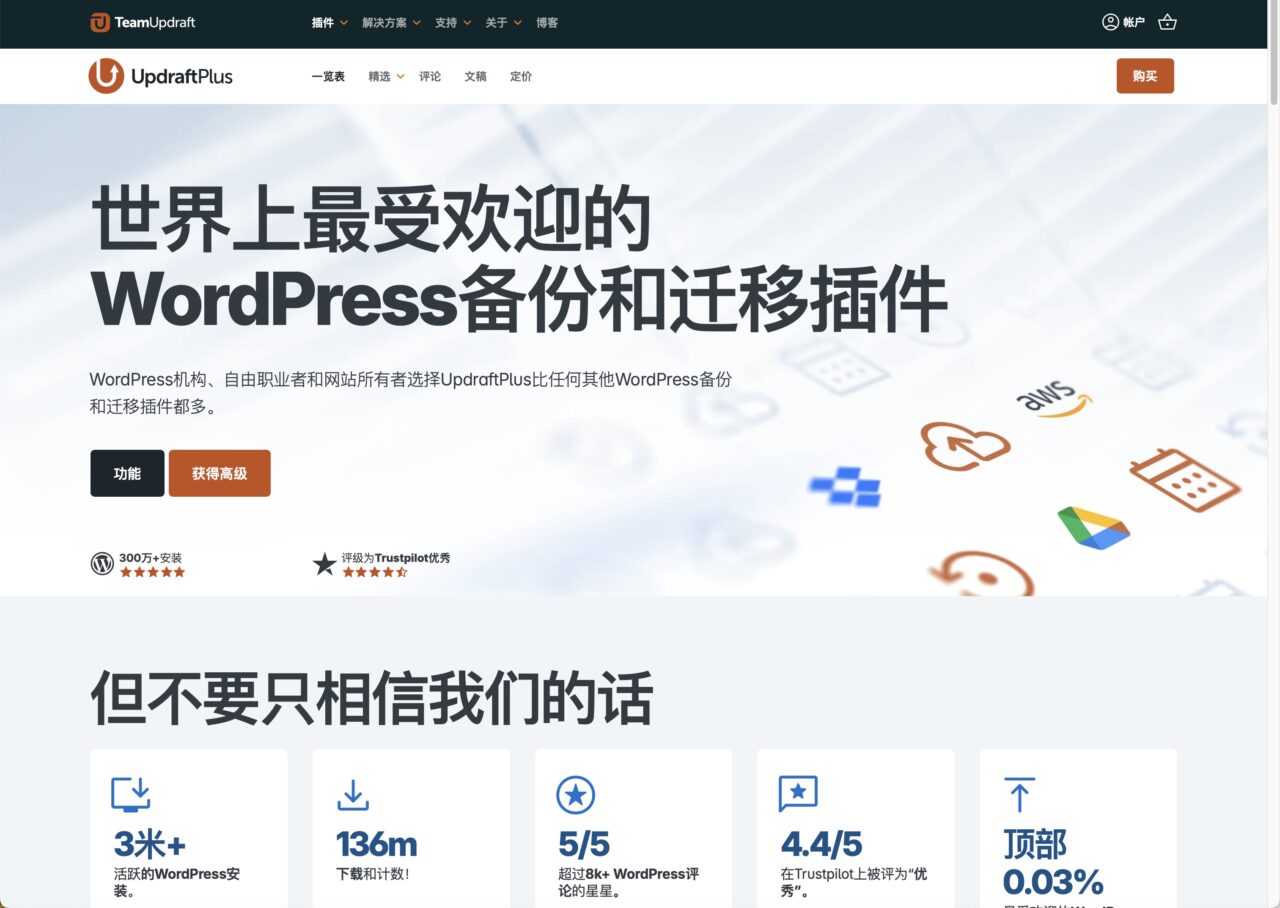Click the 顶部 0.03% statistic card
Image resolution: width=1280 pixels, height=908 pixels.
1078,828
